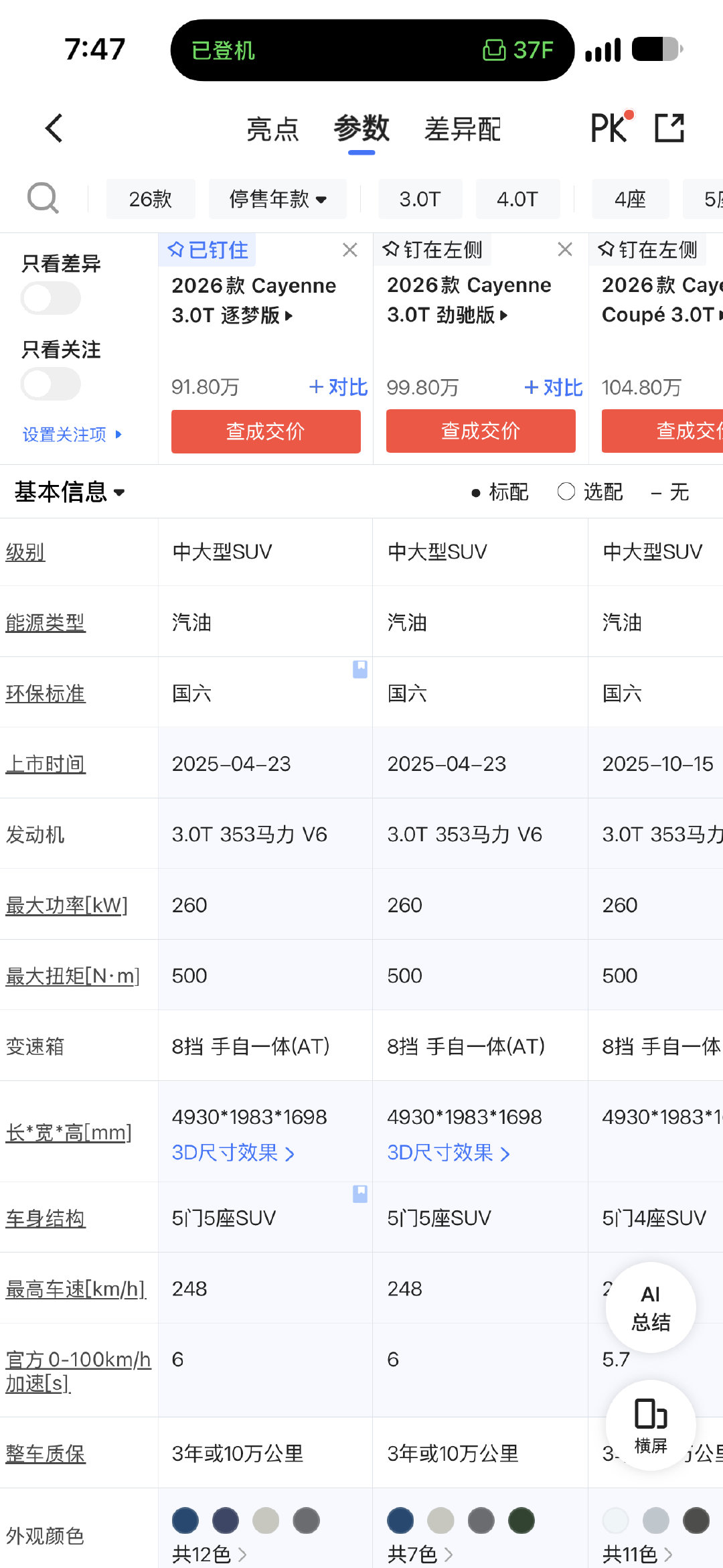The width and height of the screenshot is (723, 1568).
Task: Open 官方0-100km/h加速 explanation
Action: coord(78,1371)
